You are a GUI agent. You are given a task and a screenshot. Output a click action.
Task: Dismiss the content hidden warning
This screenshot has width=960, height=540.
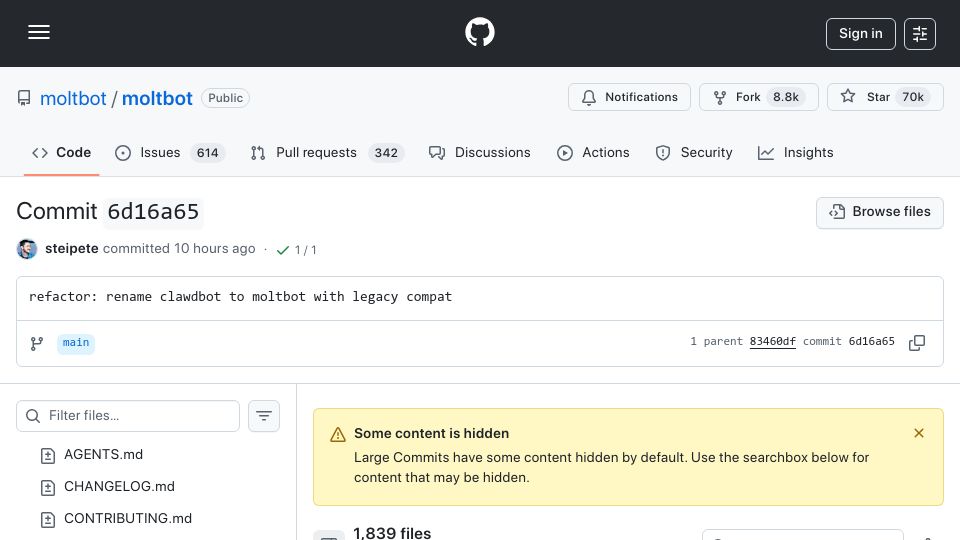click(x=919, y=433)
